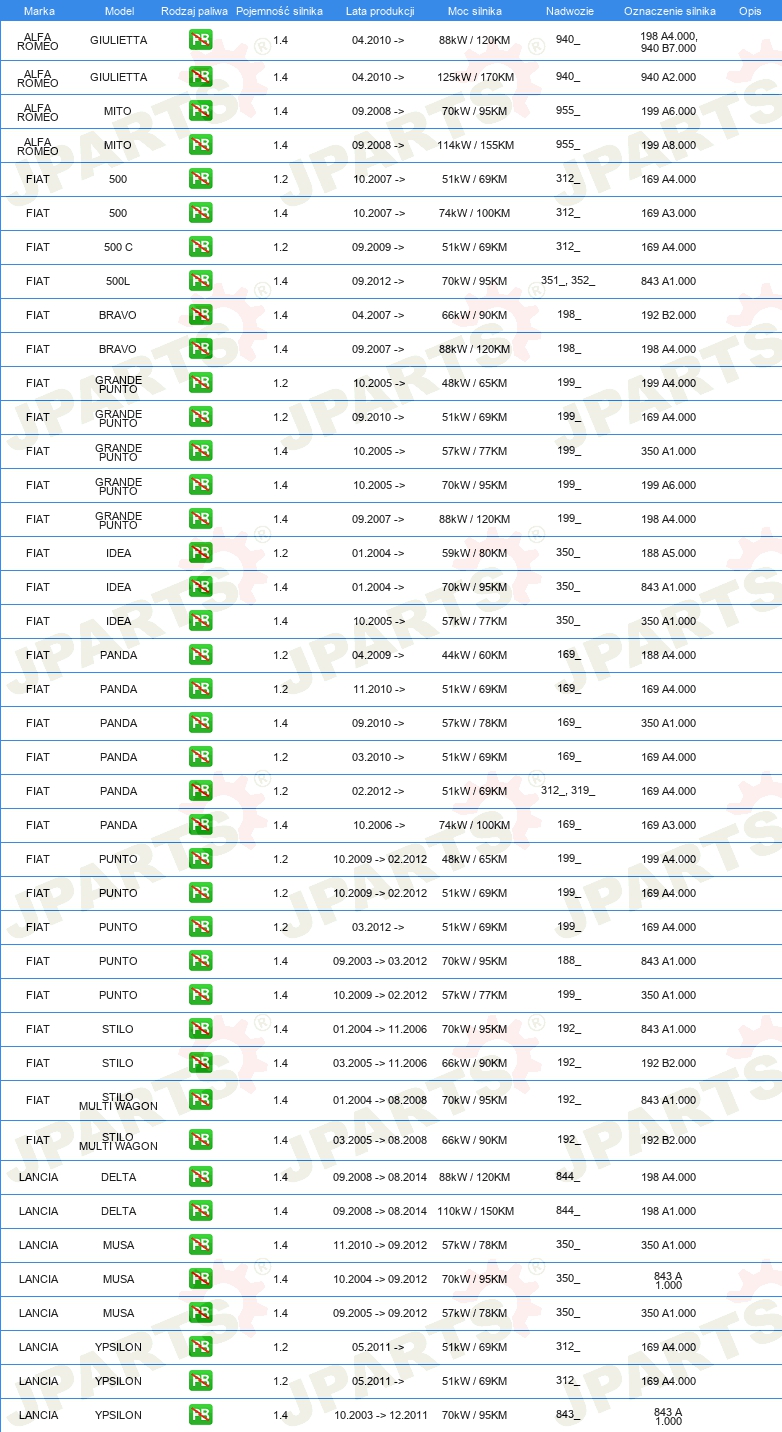Click the Nadwozie column header

[569, 11]
